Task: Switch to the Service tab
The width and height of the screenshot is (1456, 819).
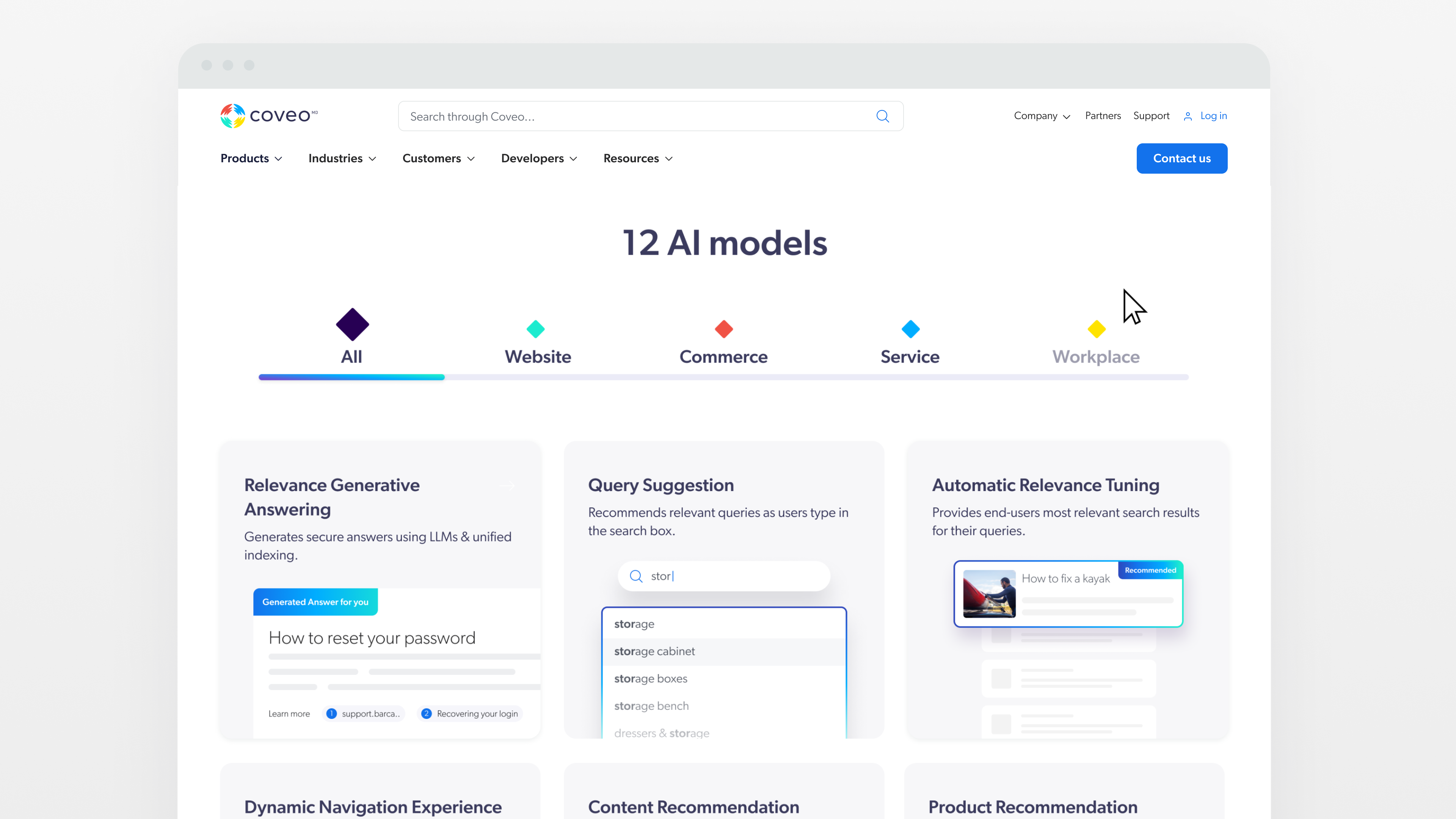Action: pyautogui.click(x=910, y=357)
